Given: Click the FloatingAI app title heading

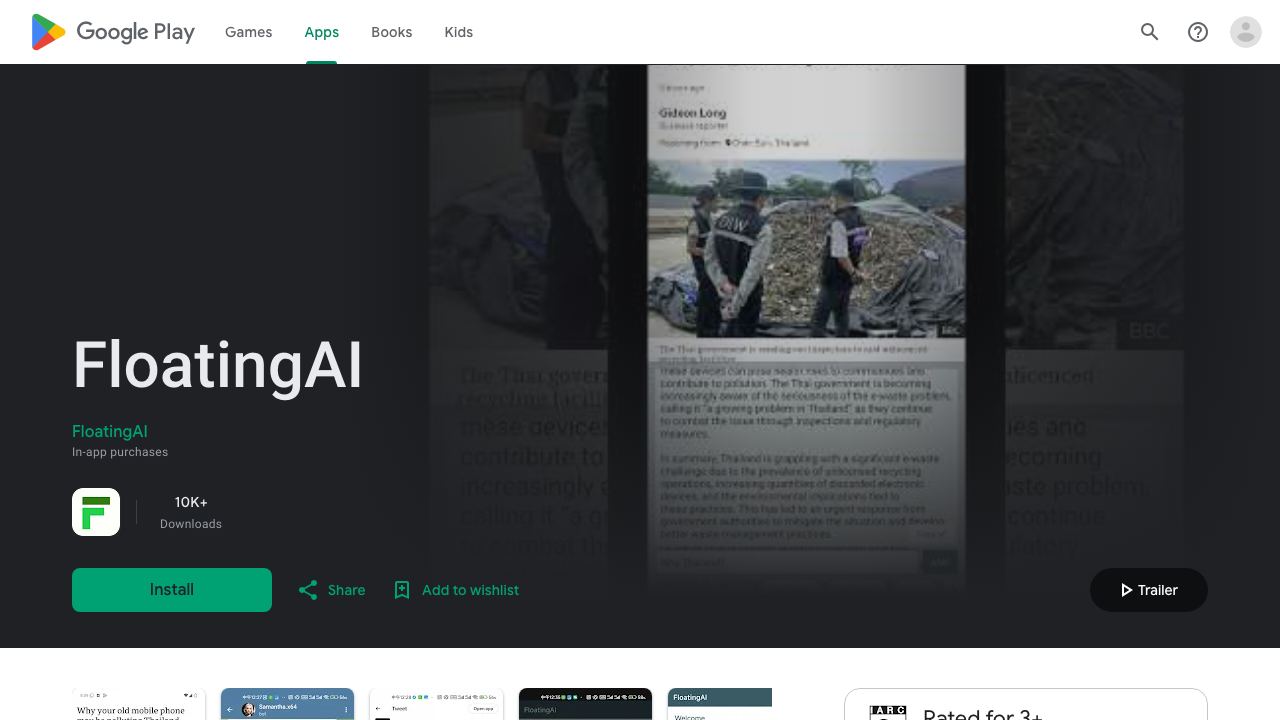Looking at the screenshot, I should [217, 365].
